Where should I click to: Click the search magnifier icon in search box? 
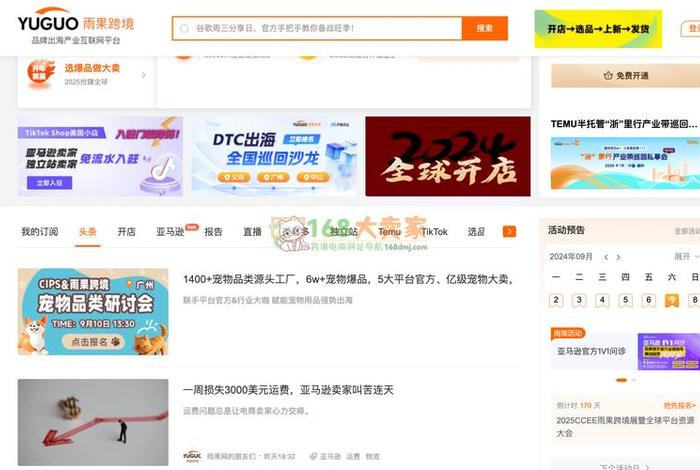point(184,29)
